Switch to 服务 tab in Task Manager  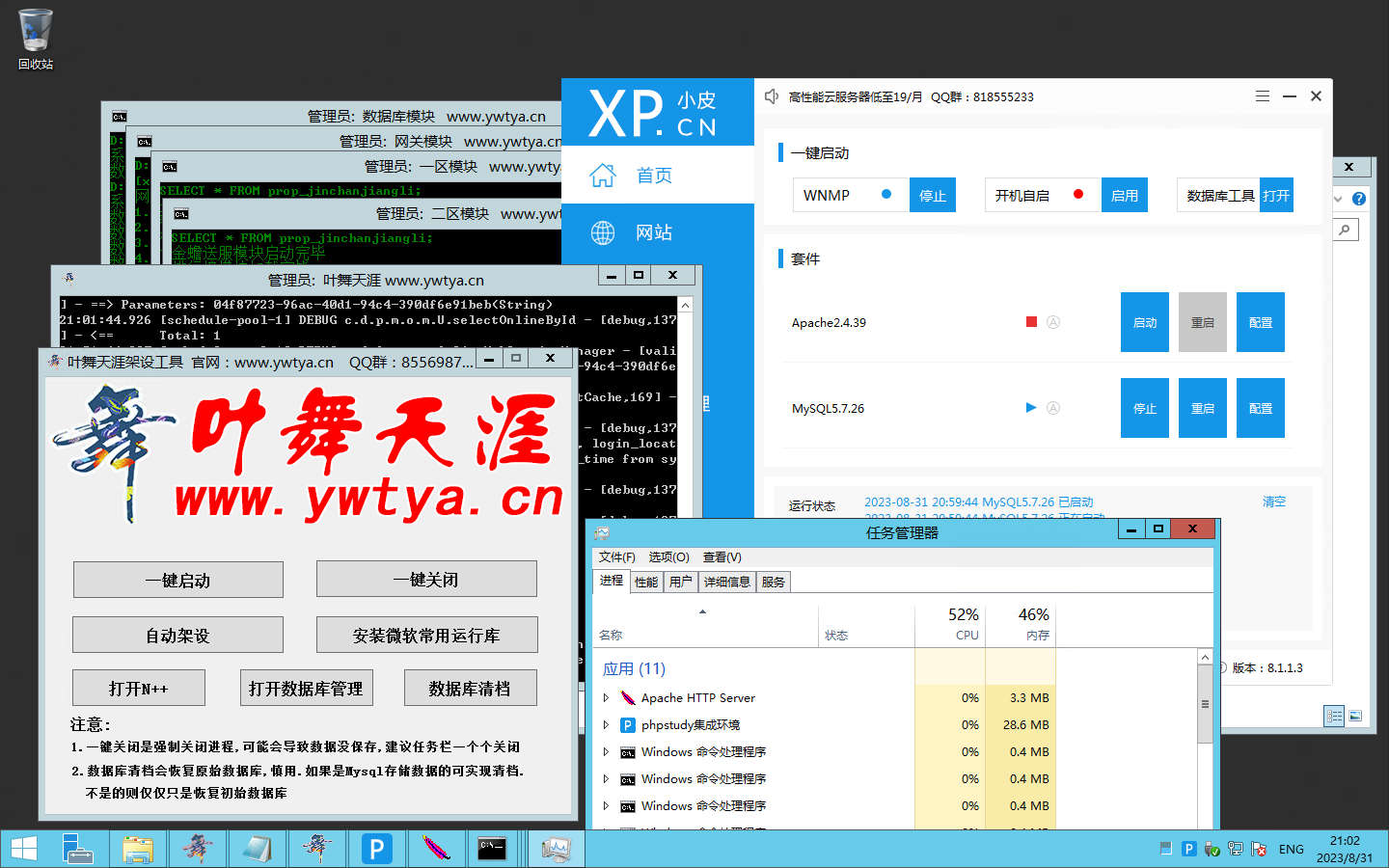click(x=773, y=582)
